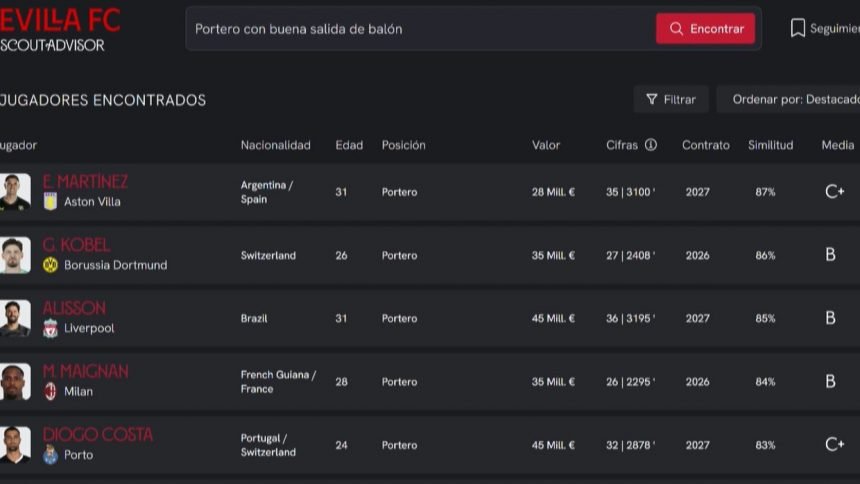Open the Filtrar filter options

[x=671, y=99]
